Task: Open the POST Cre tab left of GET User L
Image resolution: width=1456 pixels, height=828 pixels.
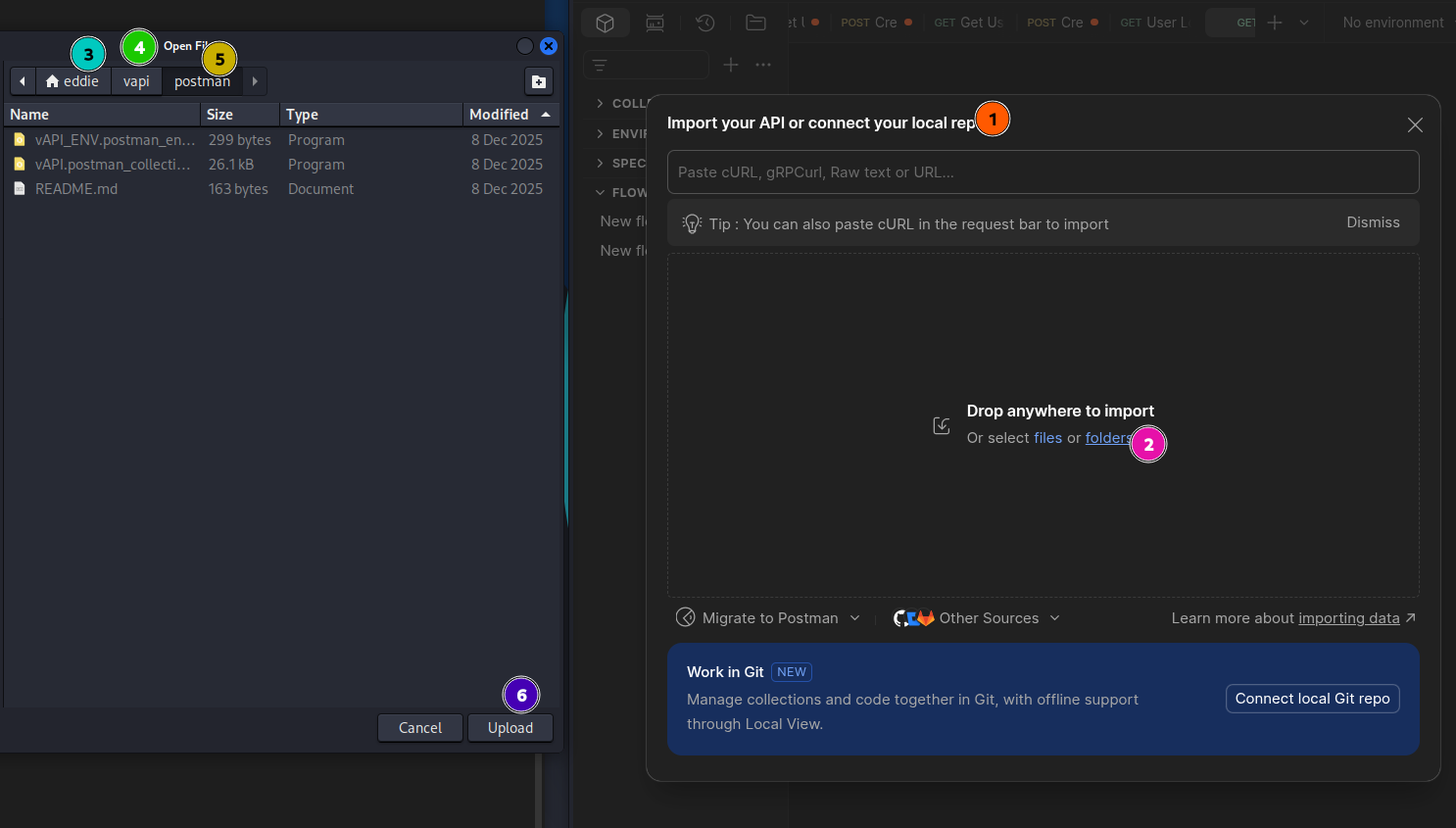Action: 1062,23
